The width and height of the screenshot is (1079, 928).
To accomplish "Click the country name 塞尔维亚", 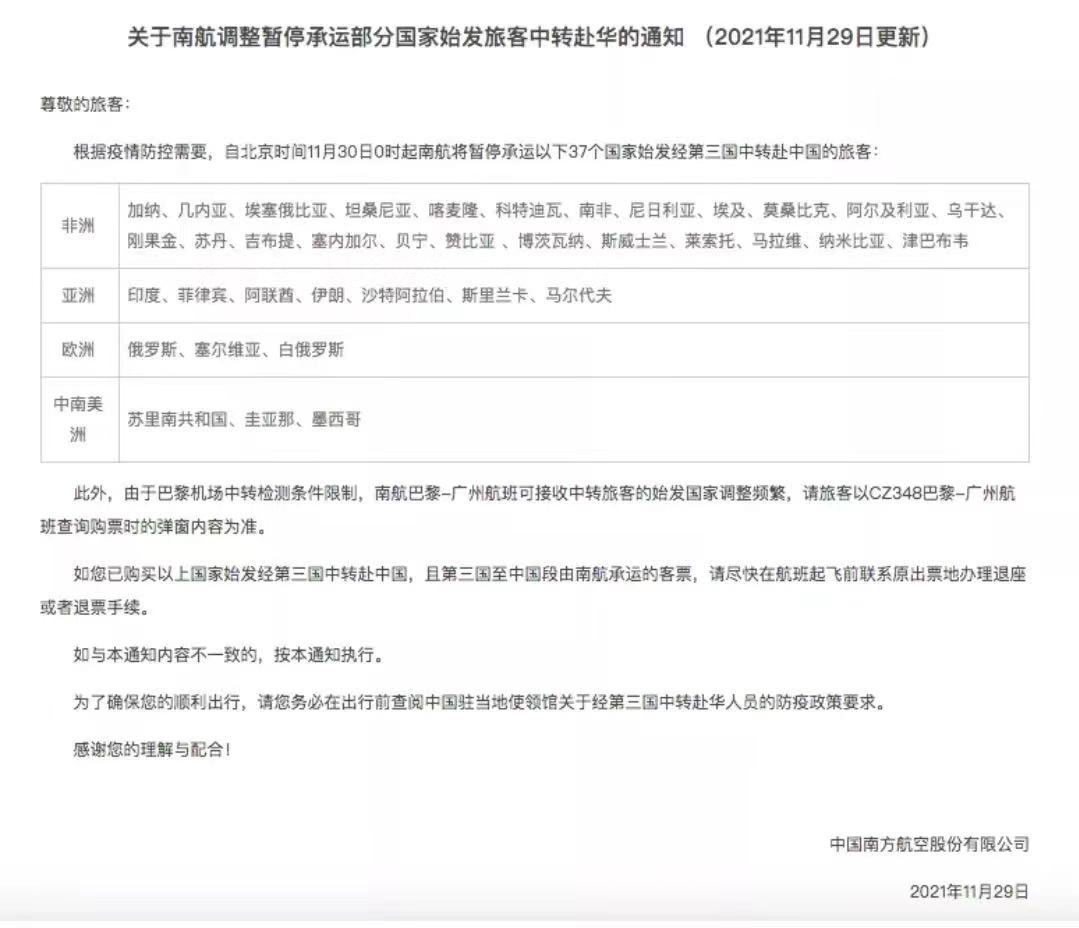I will 228,349.
